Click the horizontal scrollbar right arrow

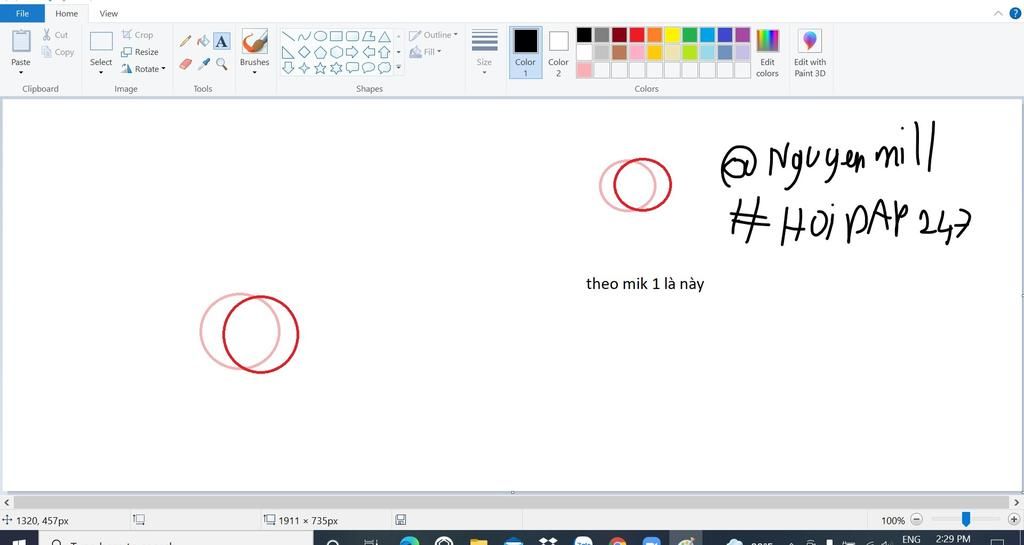[x=1016, y=502]
